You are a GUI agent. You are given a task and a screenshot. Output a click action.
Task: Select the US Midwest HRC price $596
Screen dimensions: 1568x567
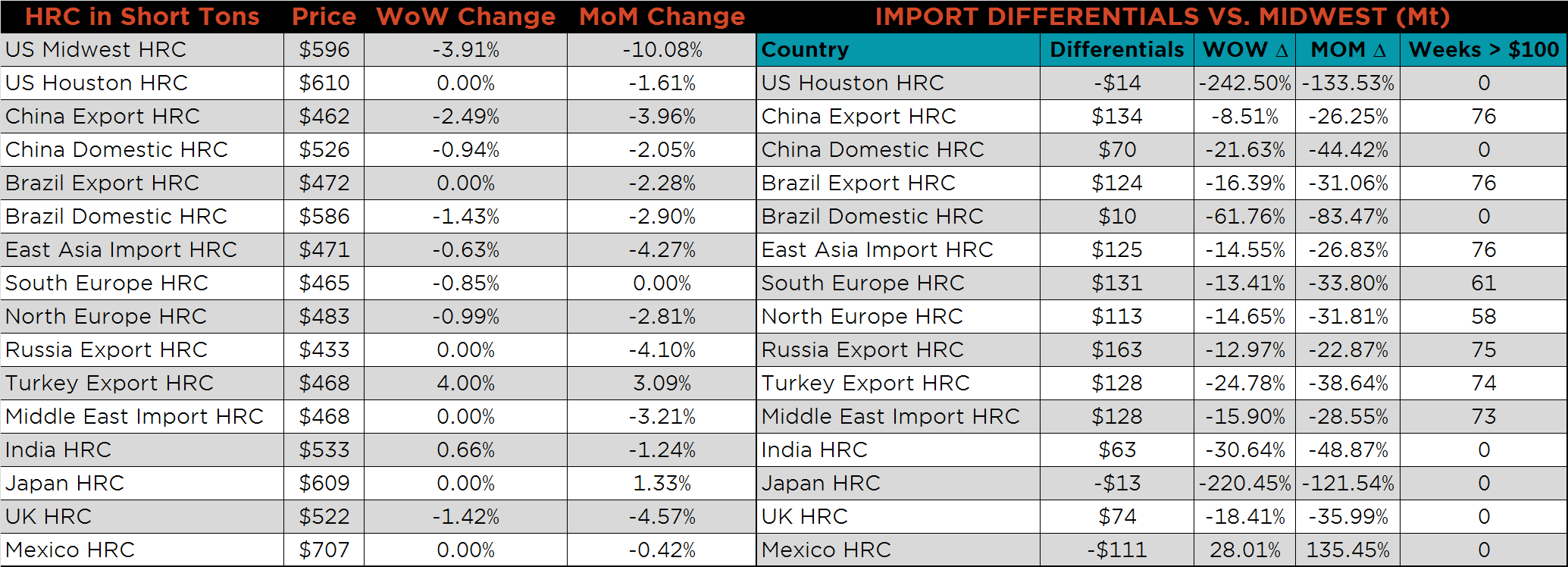click(324, 50)
